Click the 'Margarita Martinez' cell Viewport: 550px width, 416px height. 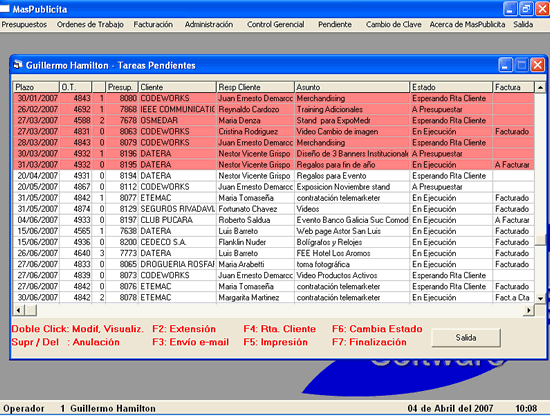[255, 297]
